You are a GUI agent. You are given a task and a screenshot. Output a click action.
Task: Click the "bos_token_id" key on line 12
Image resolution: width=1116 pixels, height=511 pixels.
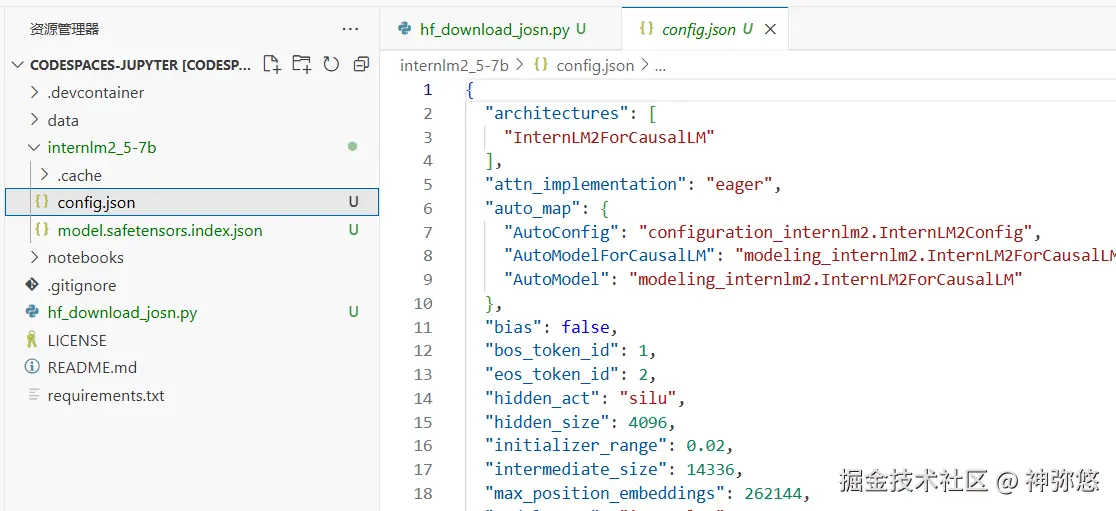[552, 350]
